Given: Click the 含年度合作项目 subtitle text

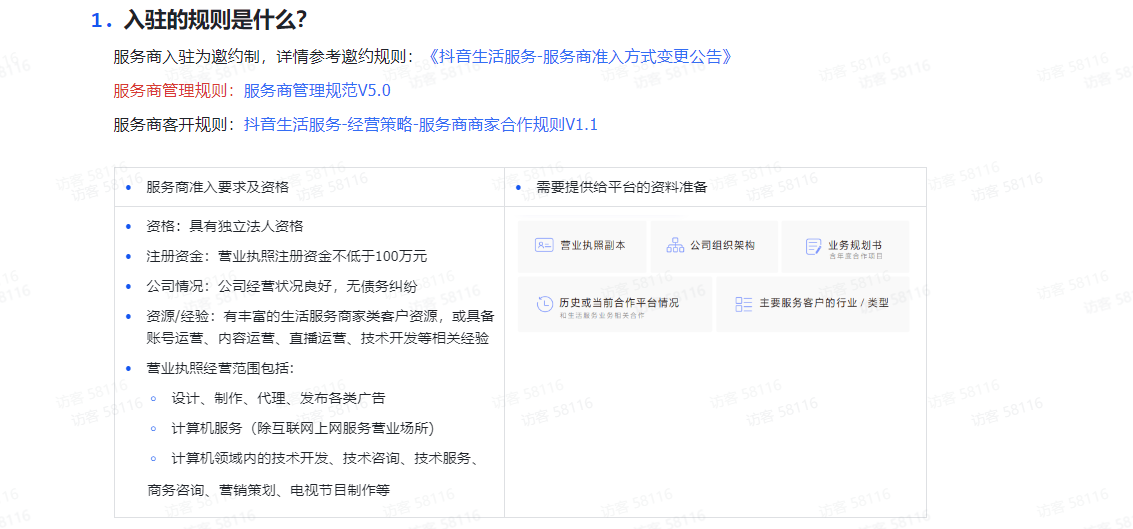Looking at the screenshot, I should click(856, 256).
